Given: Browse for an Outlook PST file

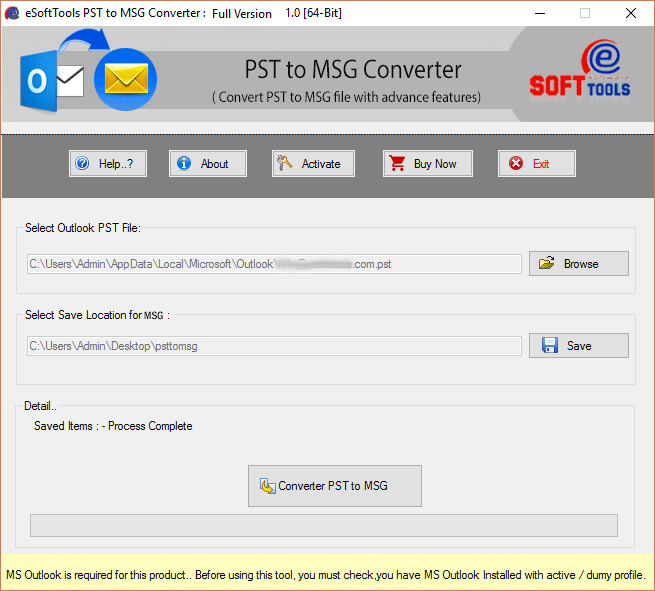Looking at the screenshot, I should click(x=579, y=264).
